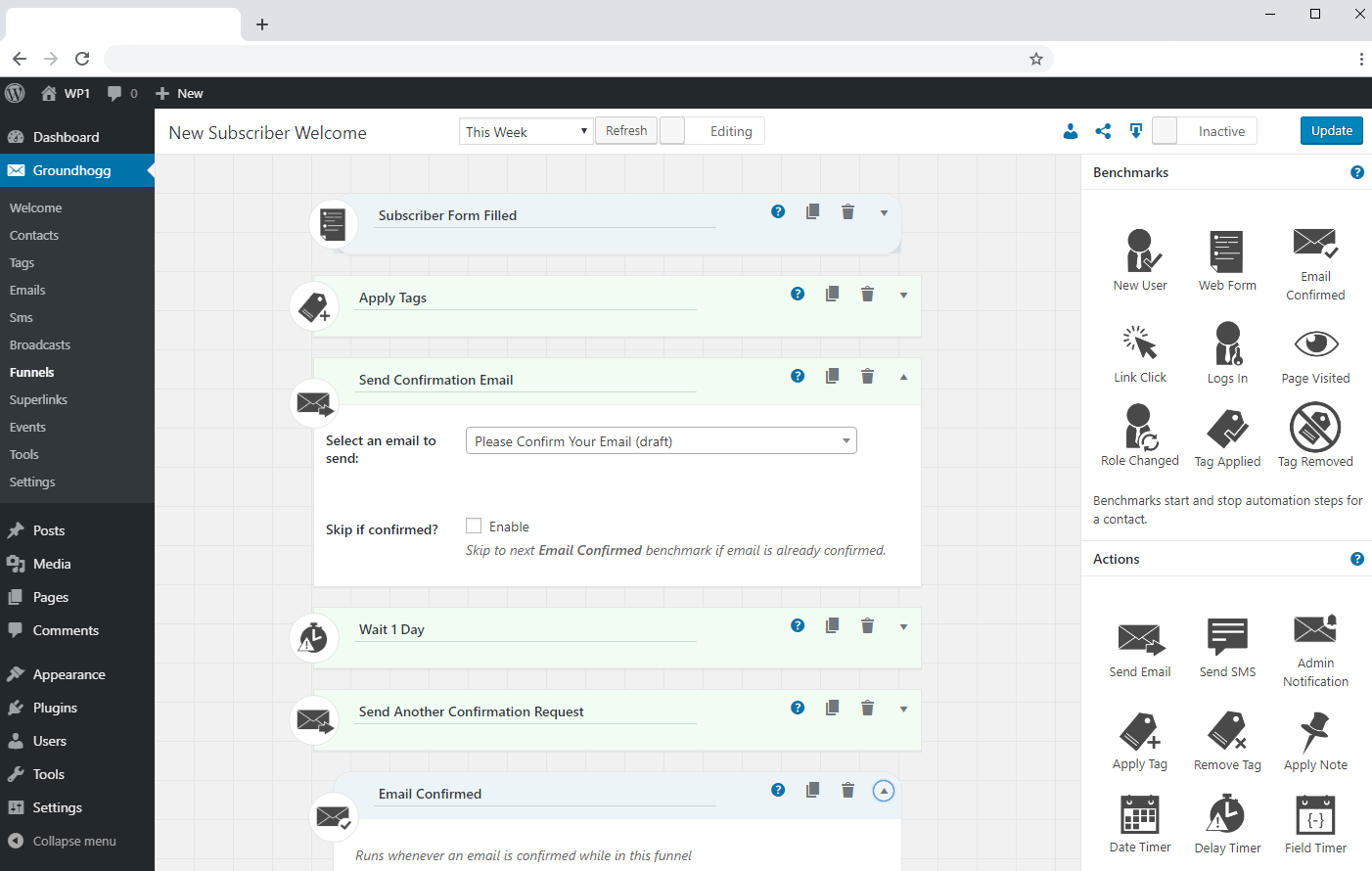
Task: Click the Refresh button
Action: [x=626, y=131]
